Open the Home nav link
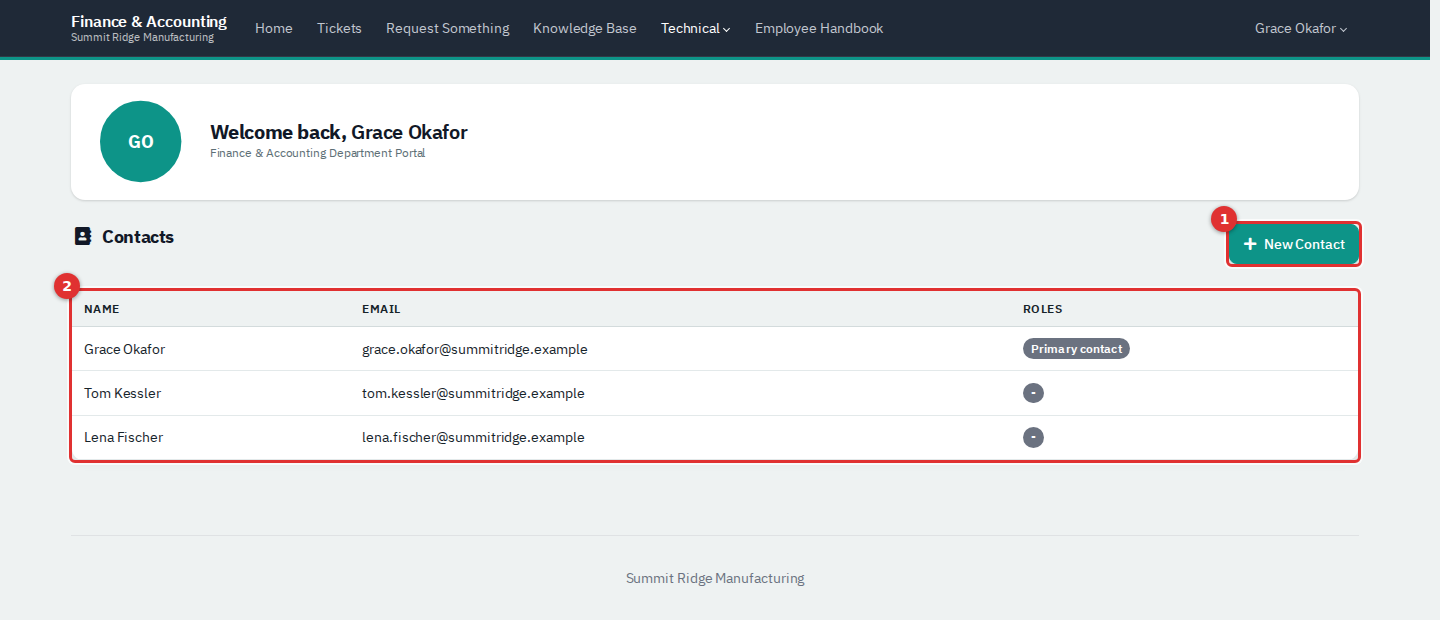Screen dimensions: 1440x620 (x=274, y=28)
